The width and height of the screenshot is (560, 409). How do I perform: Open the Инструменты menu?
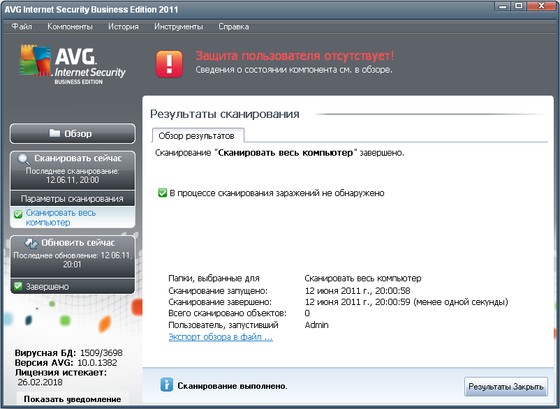(x=179, y=27)
